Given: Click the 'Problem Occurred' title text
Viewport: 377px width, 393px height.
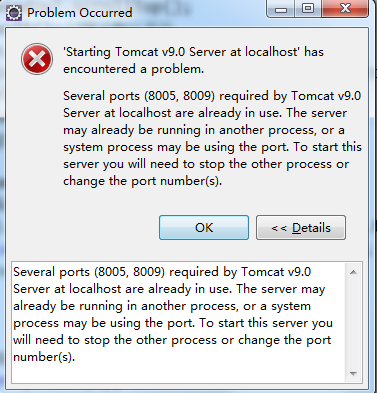Looking at the screenshot, I should click(x=80, y=13).
